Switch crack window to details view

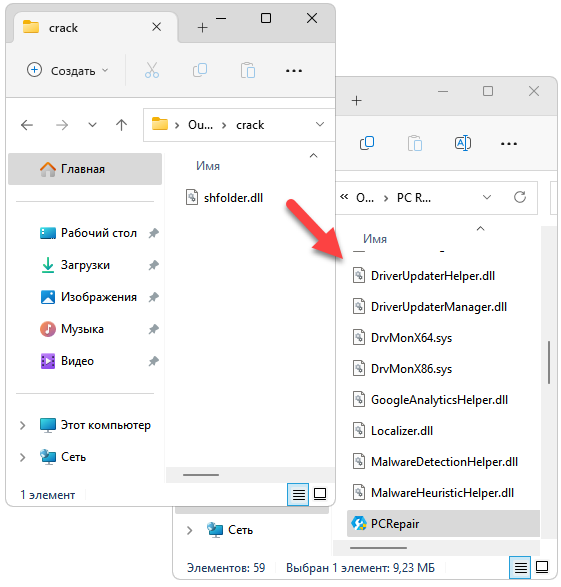pyautogui.click(x=298, y=494)
